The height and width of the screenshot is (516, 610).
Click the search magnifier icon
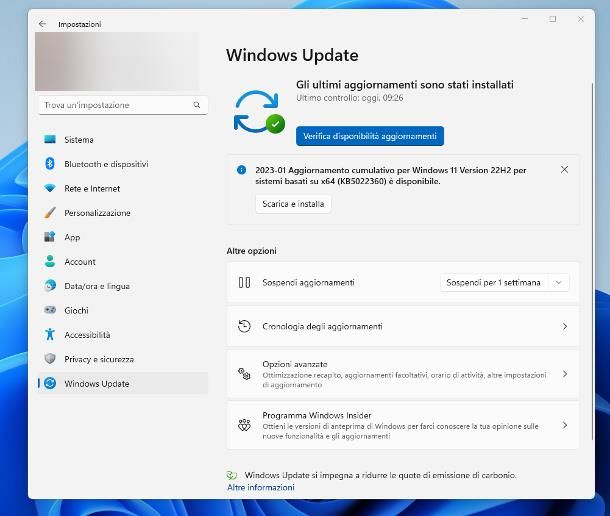pos(197,105)
